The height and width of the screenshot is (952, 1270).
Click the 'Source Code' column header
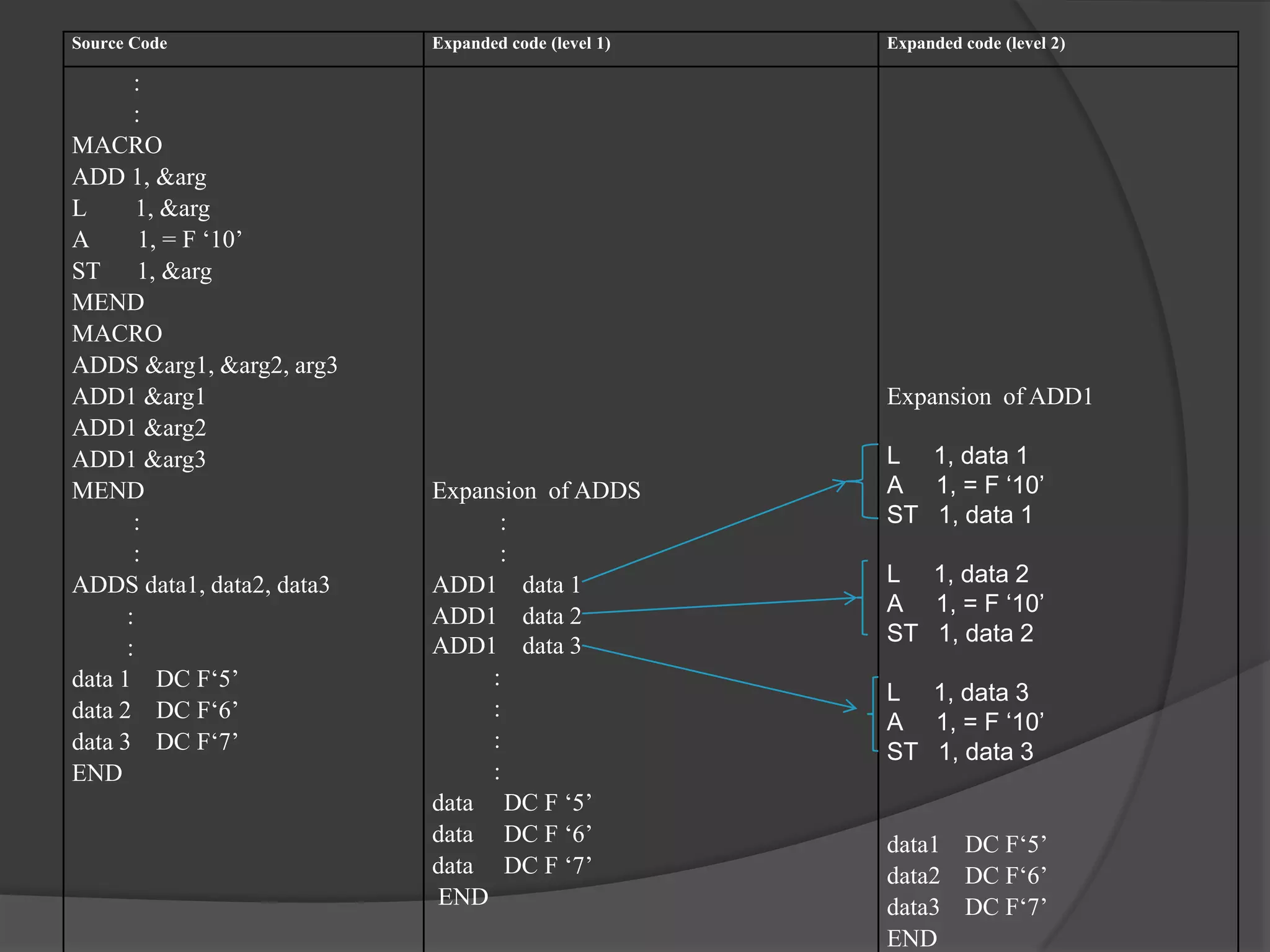pyautogui.click(x=119, y=43)
